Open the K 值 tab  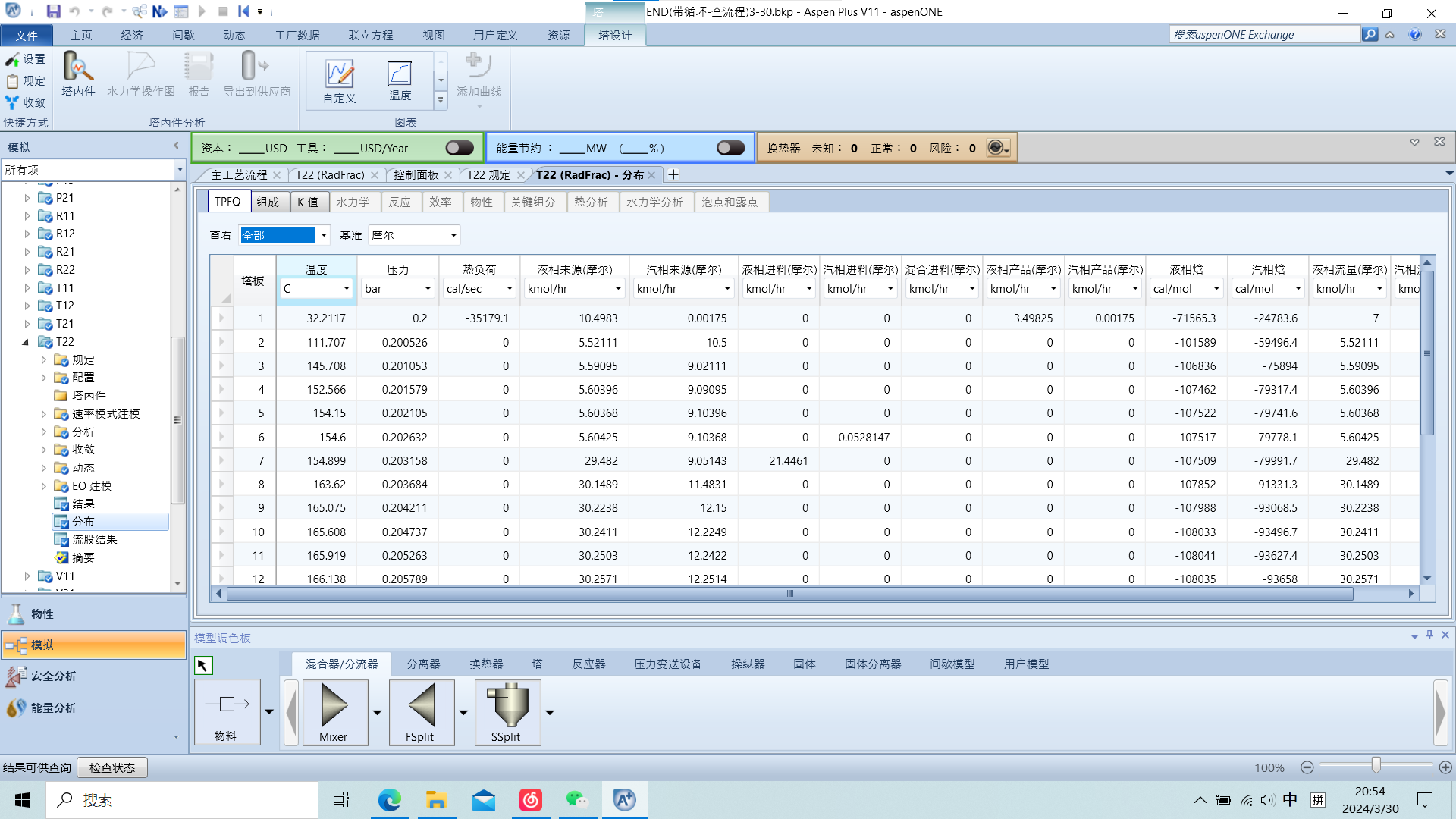[x=309, y=202]
